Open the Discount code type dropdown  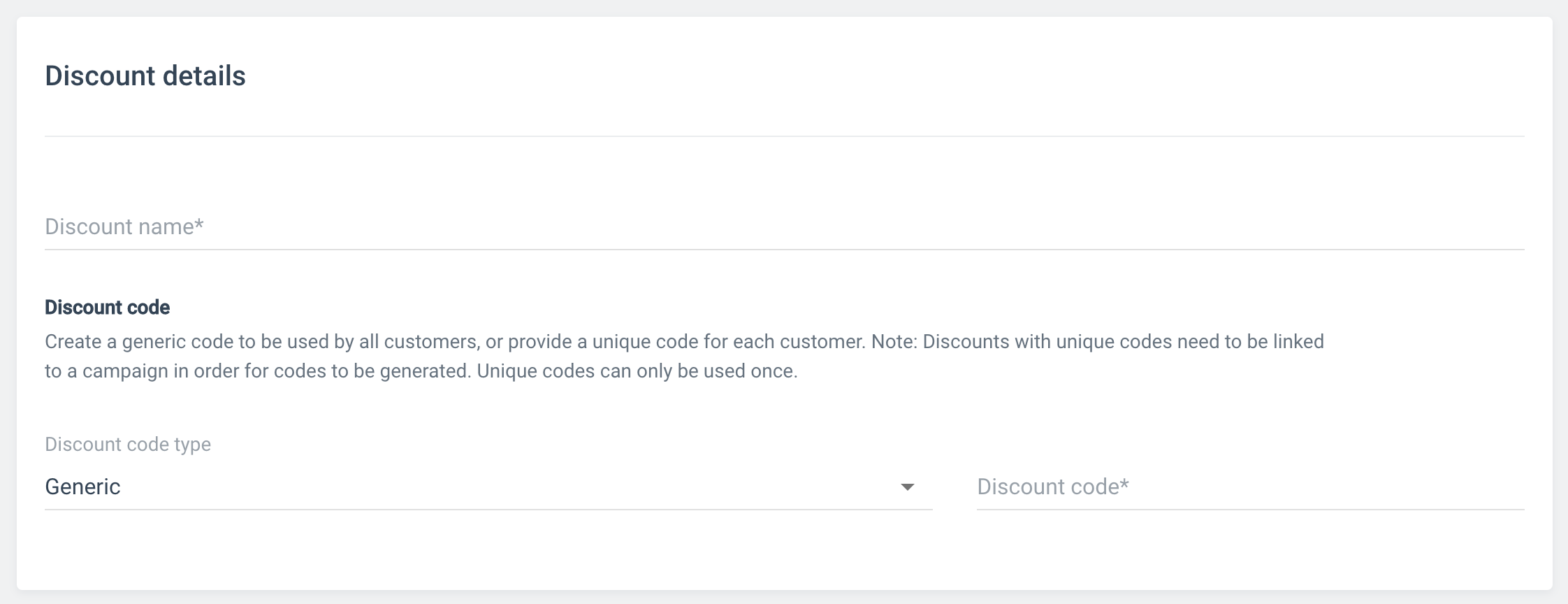pyautogui.click(x=488, y=487)
